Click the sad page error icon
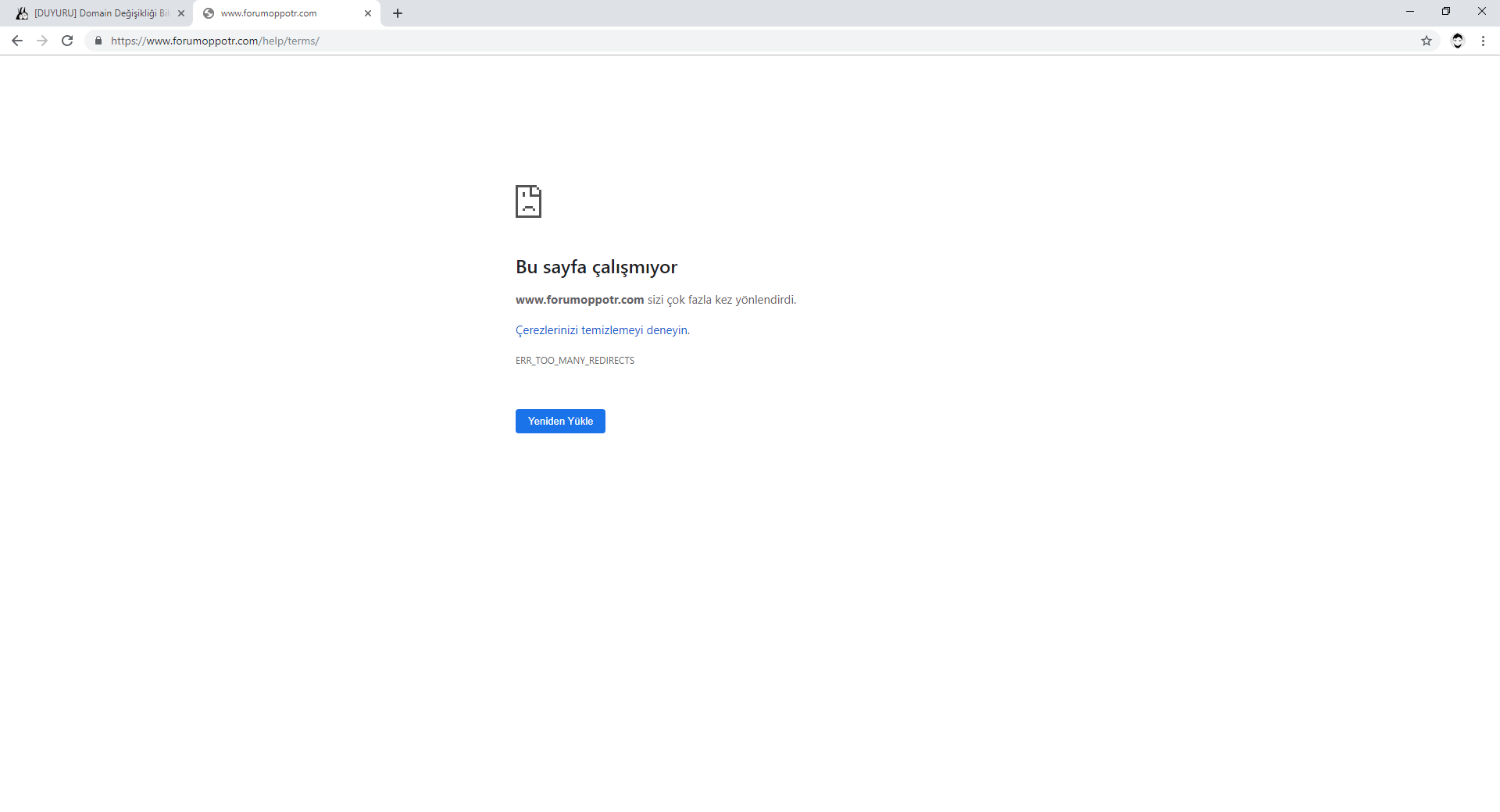 pos(528,201)
